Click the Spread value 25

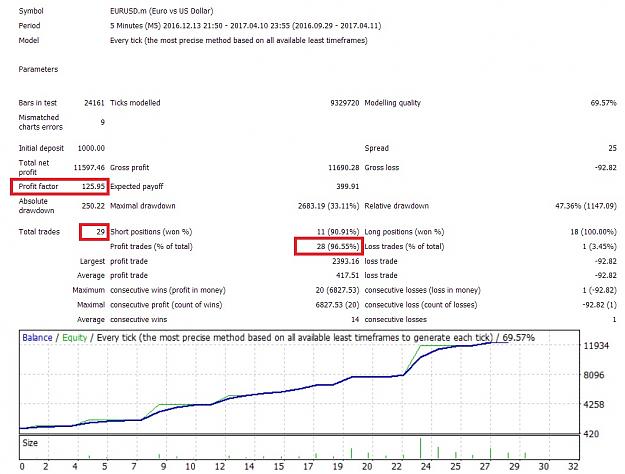coord(612,148)
